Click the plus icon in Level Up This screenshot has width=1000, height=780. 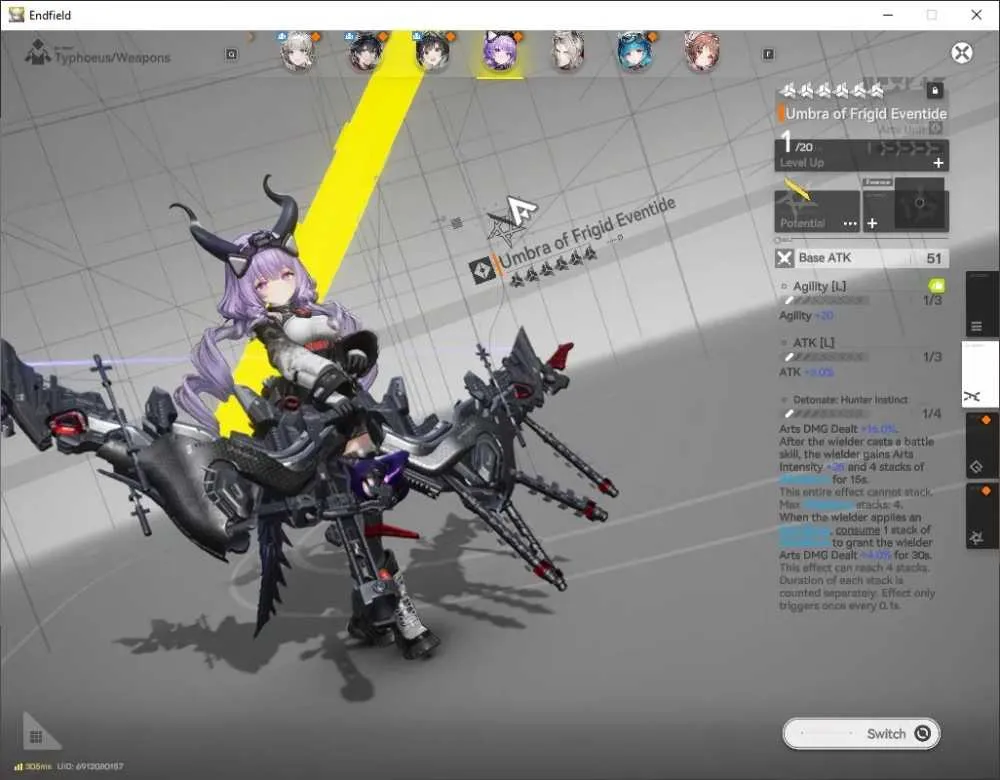pyautogui.click(x=938, y=163)
